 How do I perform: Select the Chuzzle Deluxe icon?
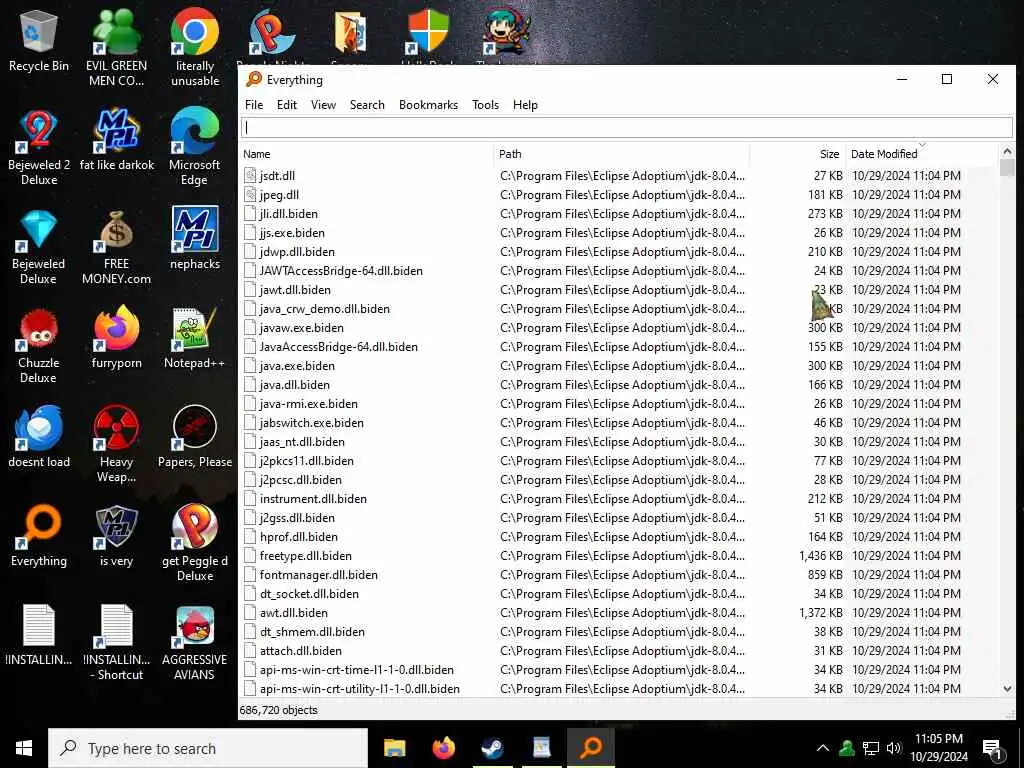[39, 346]
